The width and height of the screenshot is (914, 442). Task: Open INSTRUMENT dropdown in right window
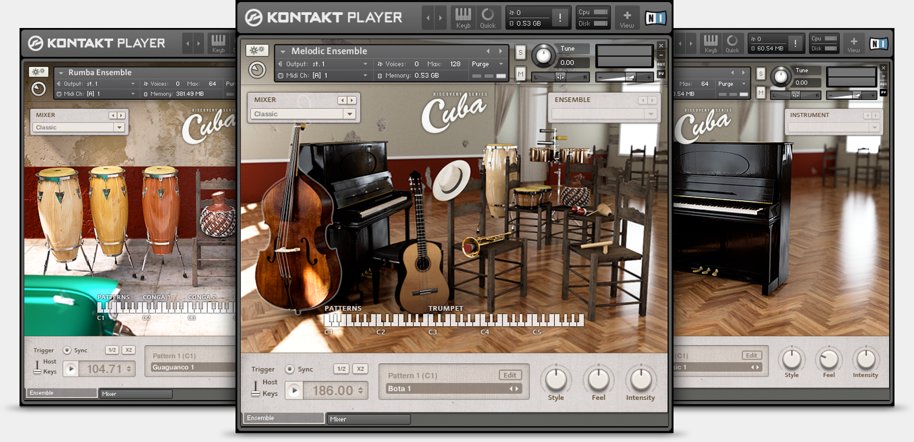833,127
